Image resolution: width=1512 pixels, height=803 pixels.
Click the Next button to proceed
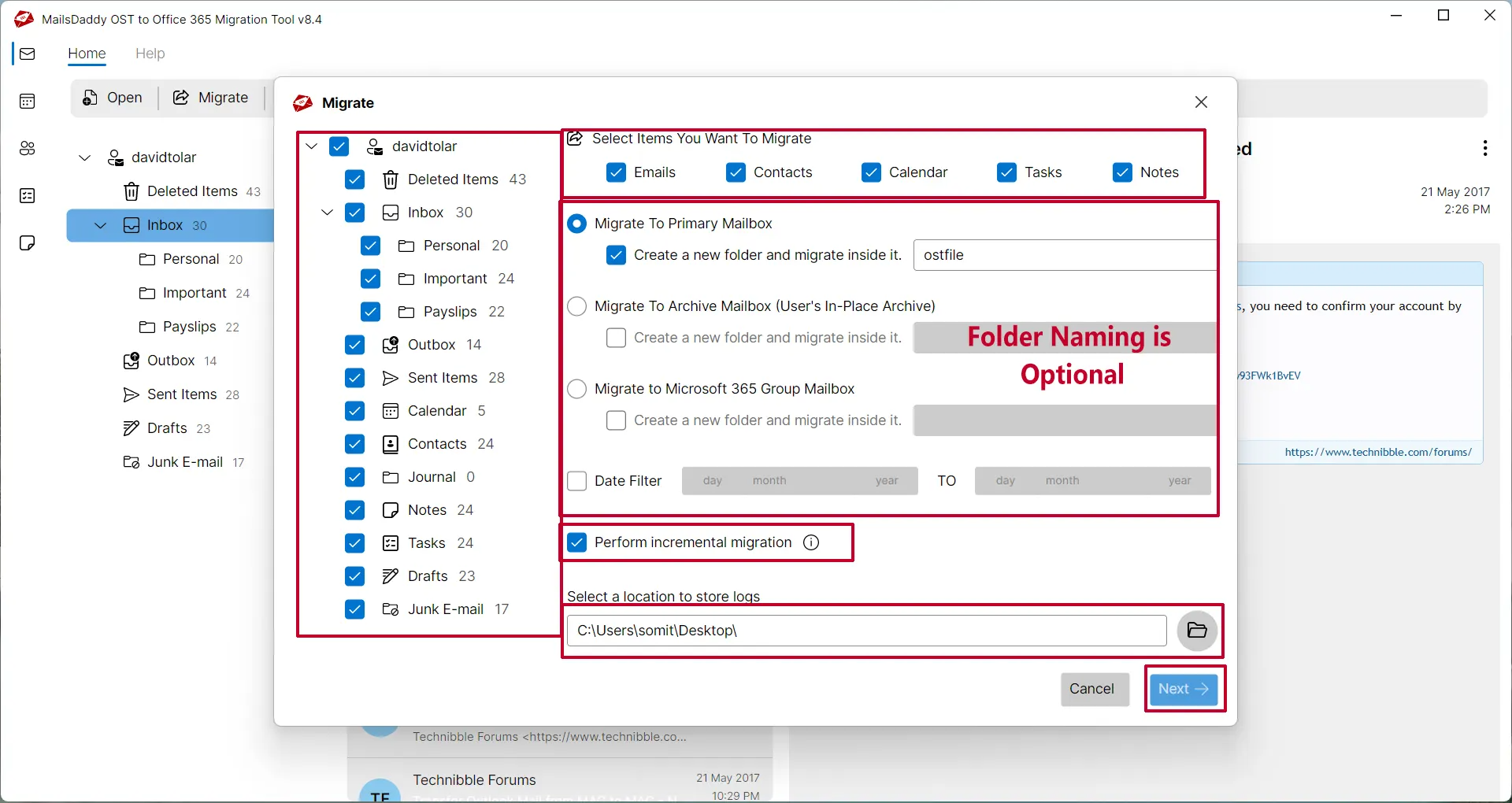pyautogui.click(x=1184, y=689)
